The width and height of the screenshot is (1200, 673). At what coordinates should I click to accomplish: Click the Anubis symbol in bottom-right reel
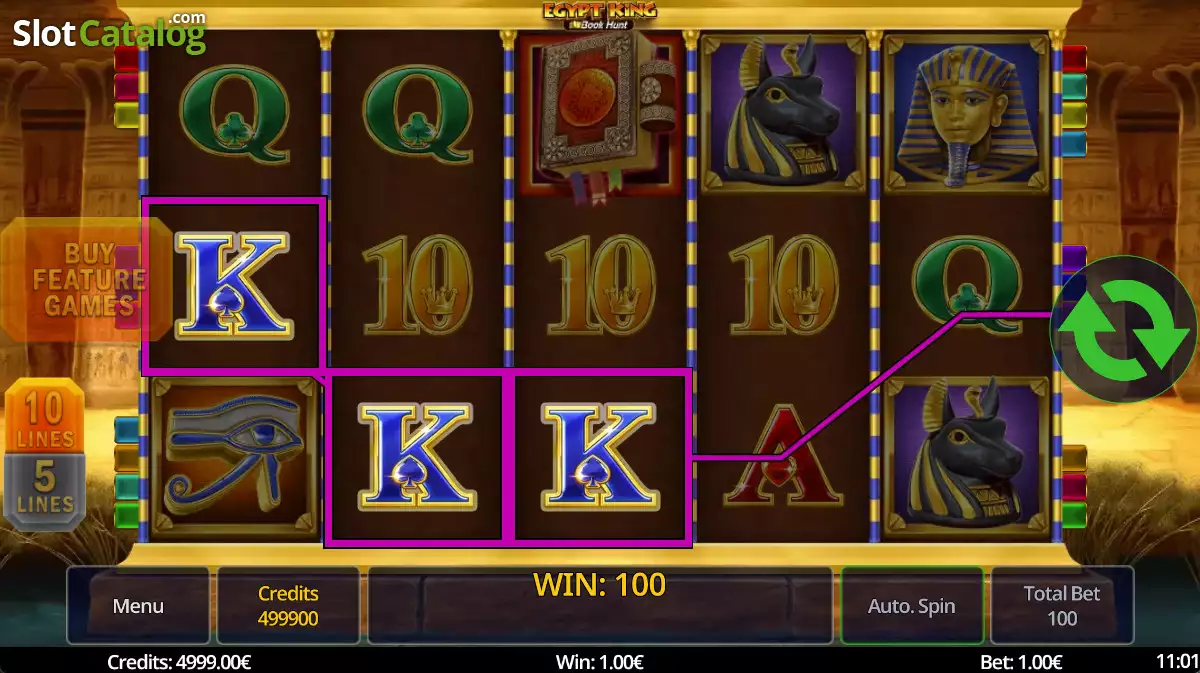click(x=966, y=457)
